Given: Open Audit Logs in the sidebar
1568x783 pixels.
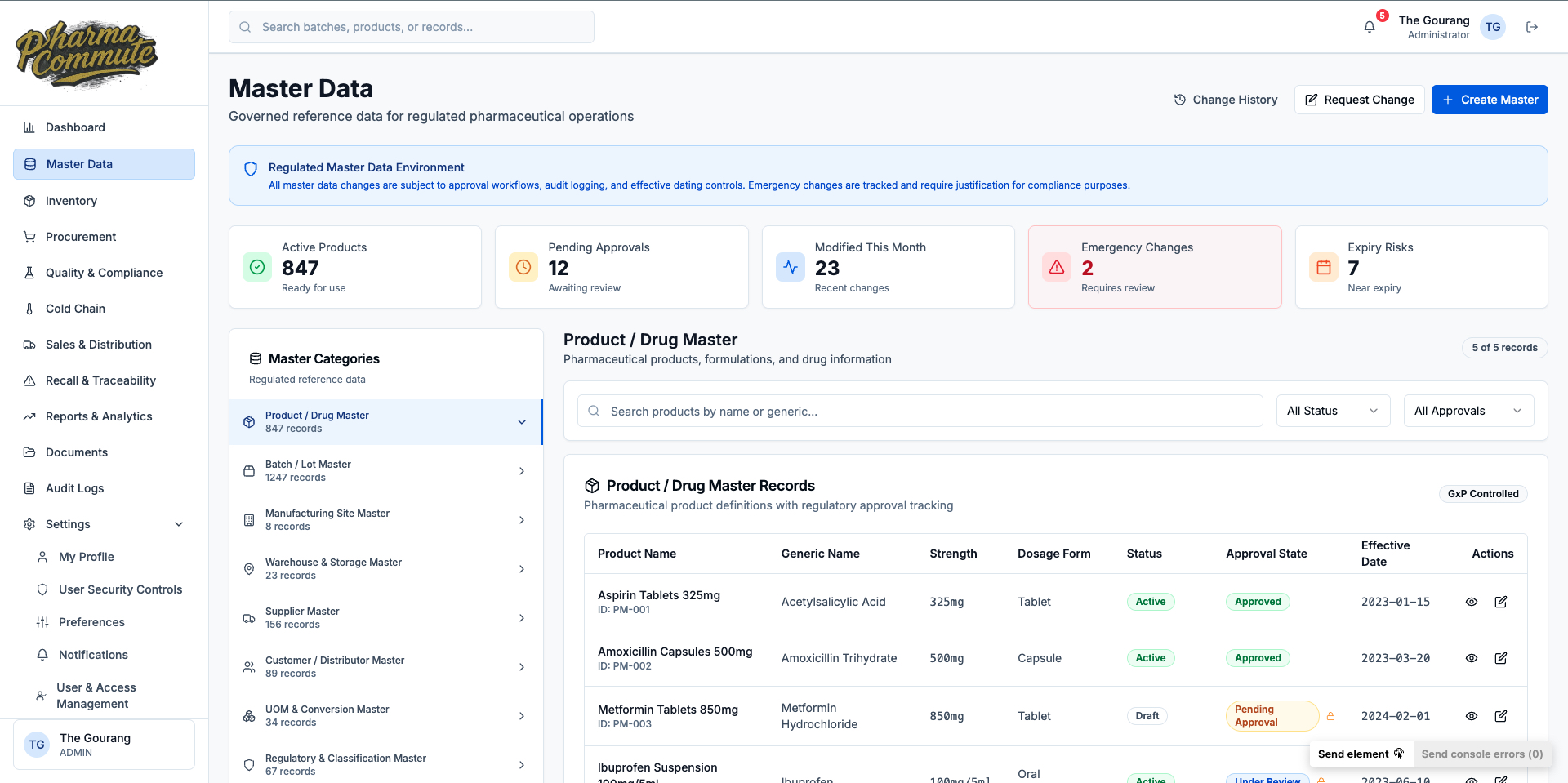Looking at the screenshot, I should click(x=104, y=488).
